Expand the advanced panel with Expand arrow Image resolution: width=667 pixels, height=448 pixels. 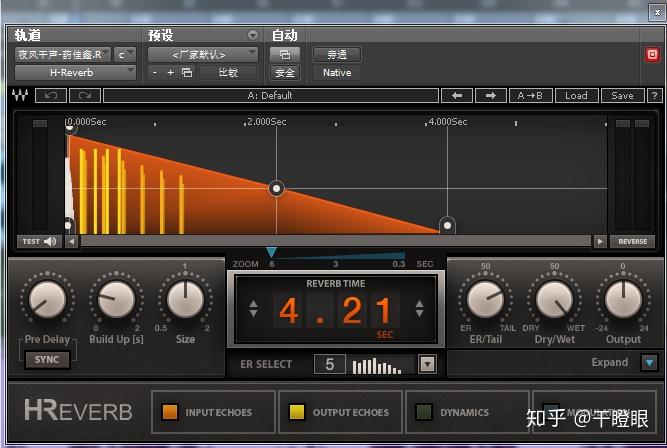649,363
